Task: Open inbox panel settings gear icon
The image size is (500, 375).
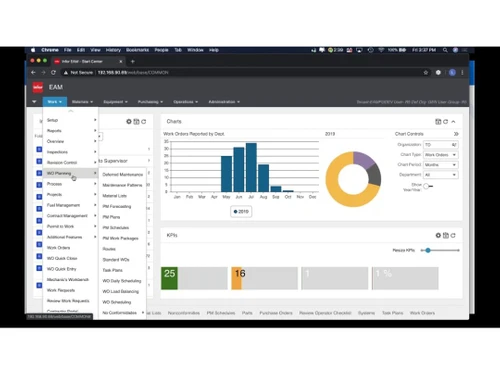Action: click(x=129, y=122)
